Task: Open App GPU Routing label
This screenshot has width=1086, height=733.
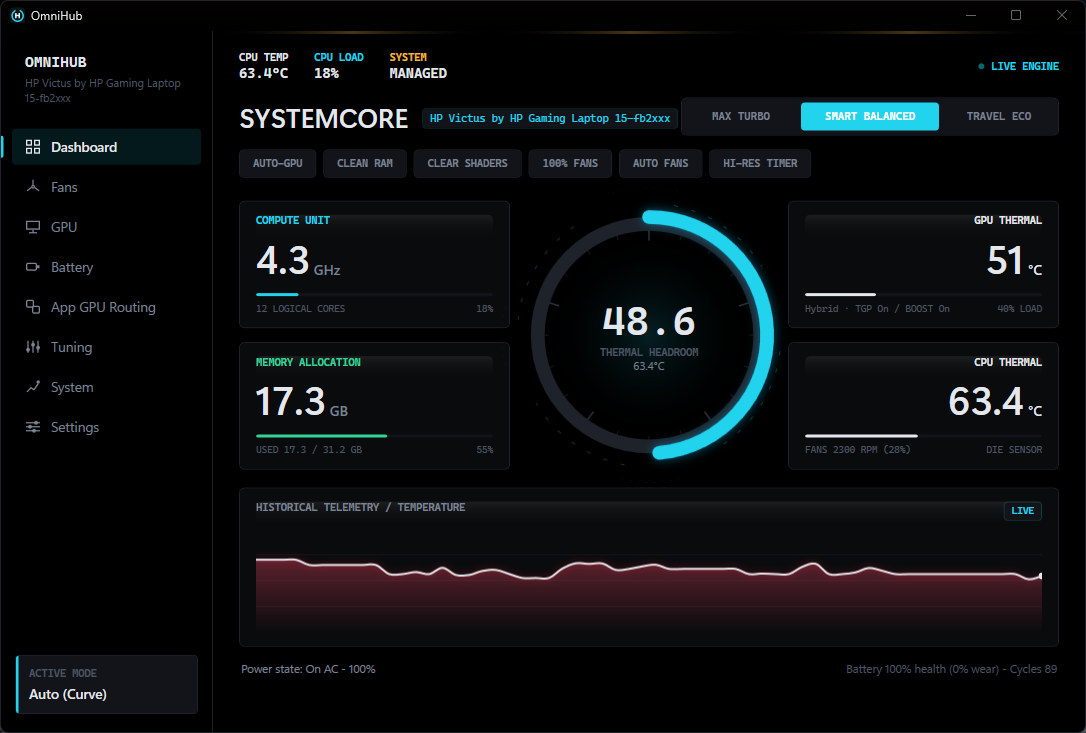Action: pos(103,307)
